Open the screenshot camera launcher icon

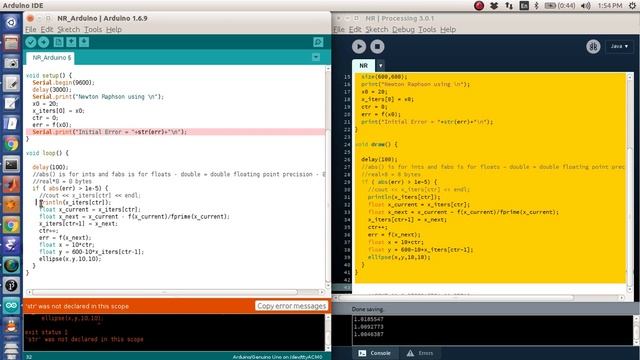pos(11,63)
